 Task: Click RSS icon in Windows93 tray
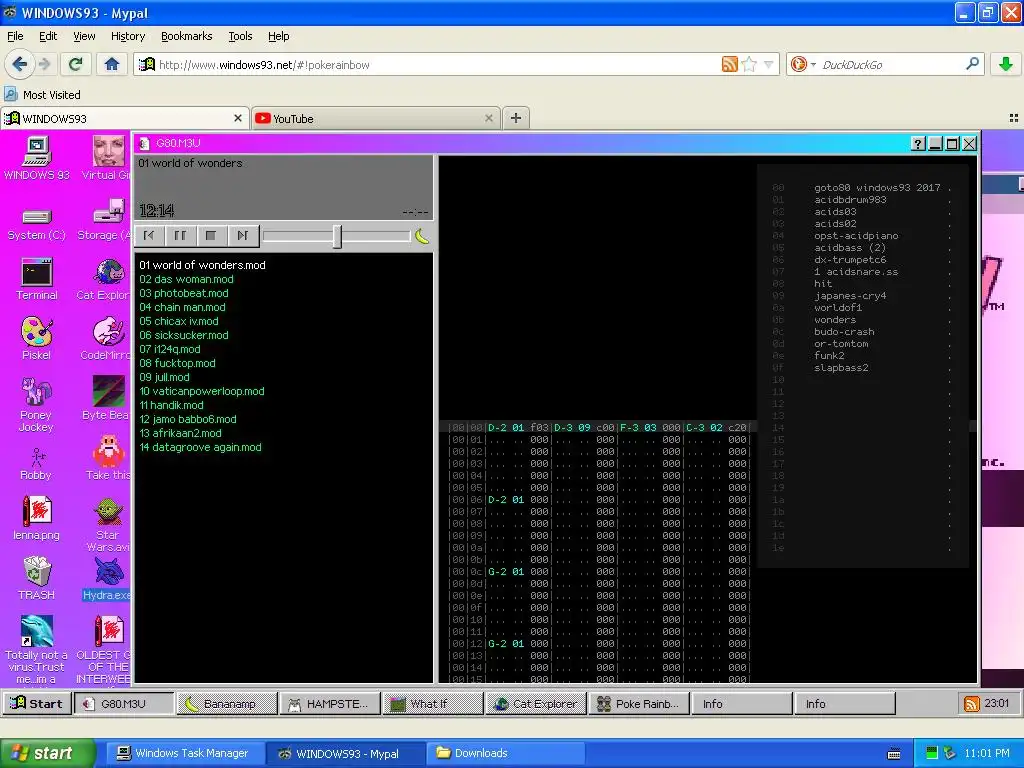click(x=972, y=703)
